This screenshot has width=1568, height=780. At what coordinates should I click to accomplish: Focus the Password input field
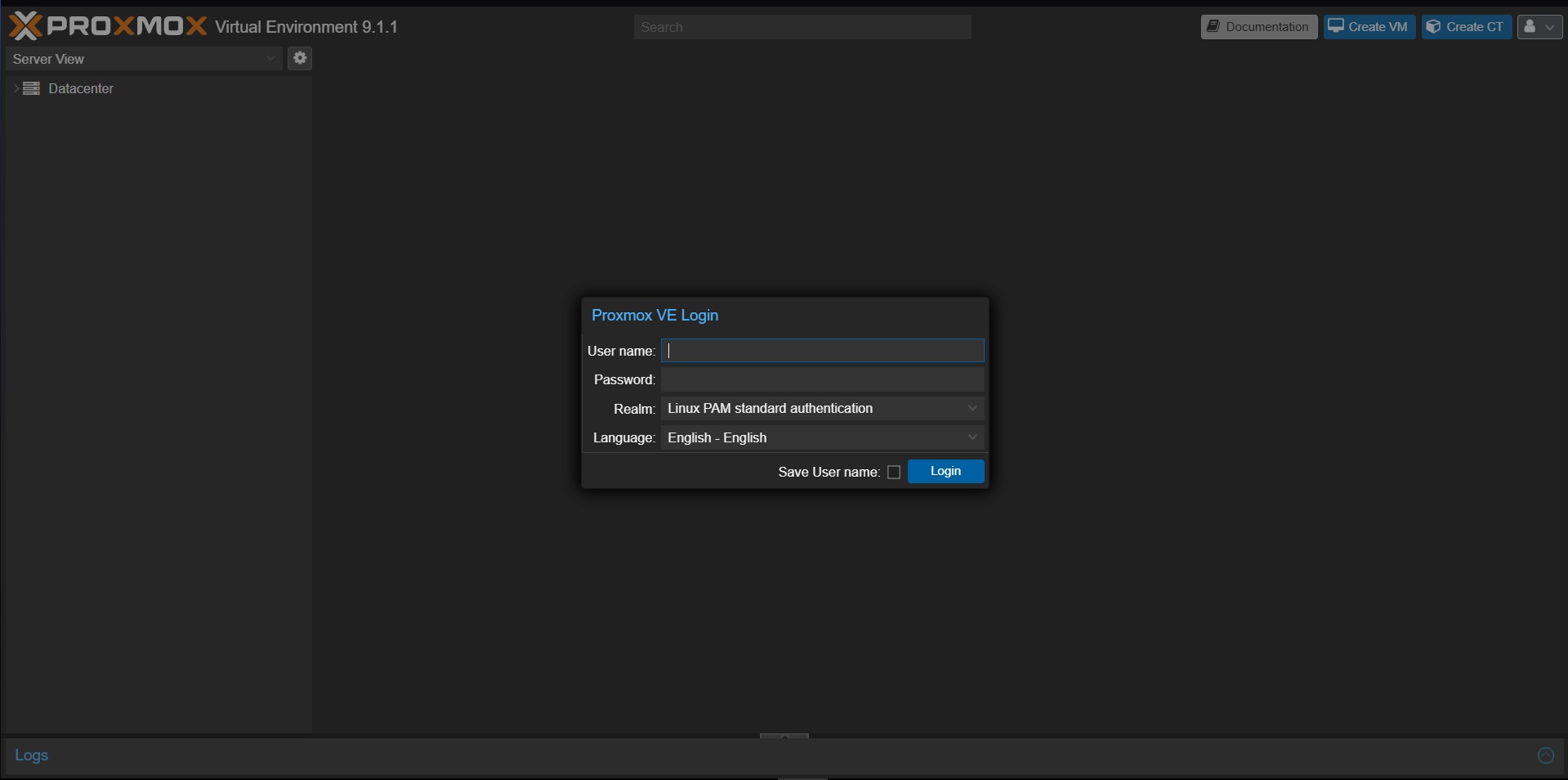click(823, 379)
